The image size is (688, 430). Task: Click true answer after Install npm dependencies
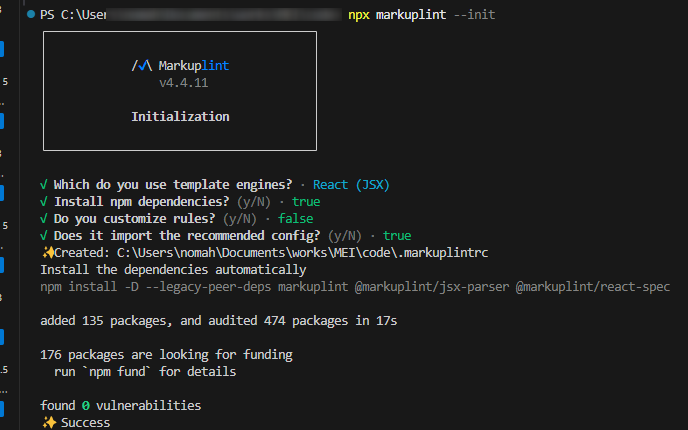pos(306,202)
